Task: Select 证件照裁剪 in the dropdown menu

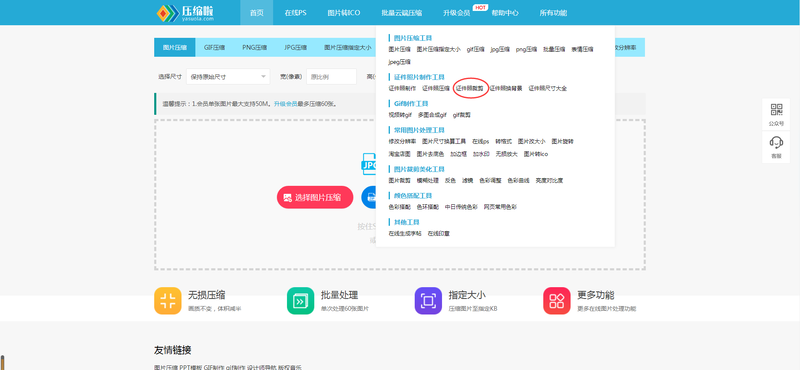Action: pos(469,88)
